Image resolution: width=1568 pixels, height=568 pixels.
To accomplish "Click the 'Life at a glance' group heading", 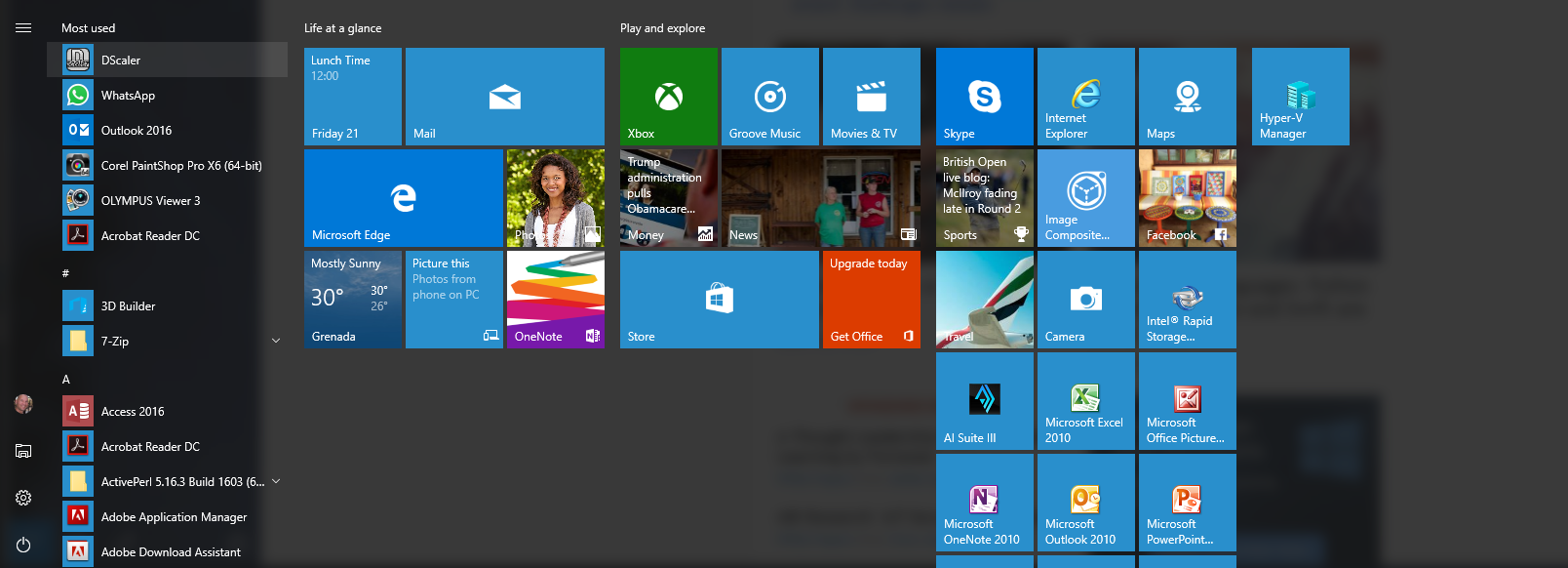I will click(343, 28).
